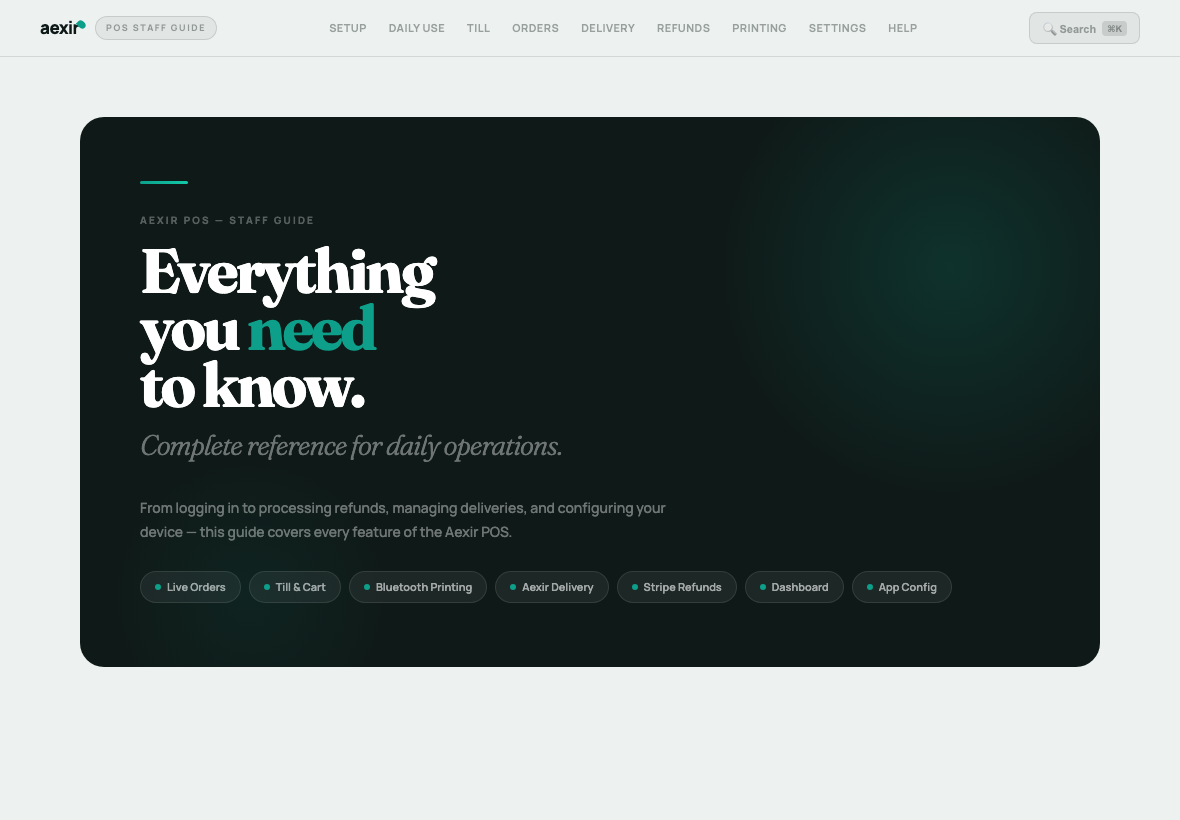Image resolution: width=1180 pixels, height=820 pixels.
Task: Open the POS Staff Guide badge
Action: (x=156, y=28)
